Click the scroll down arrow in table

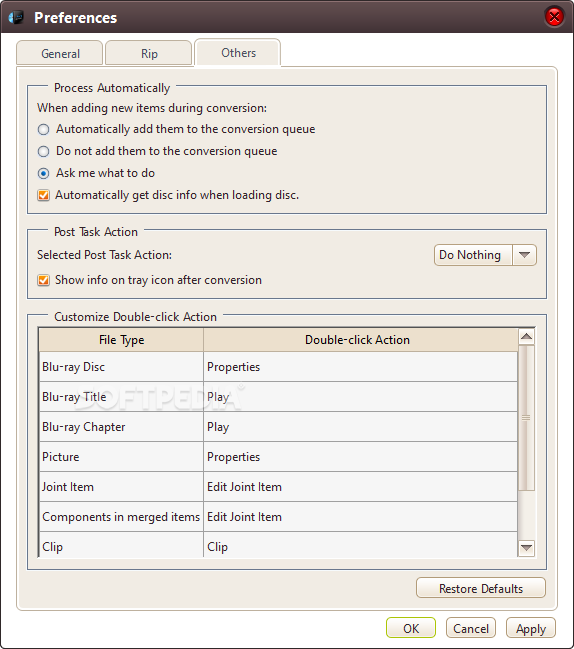coord(526,548)
